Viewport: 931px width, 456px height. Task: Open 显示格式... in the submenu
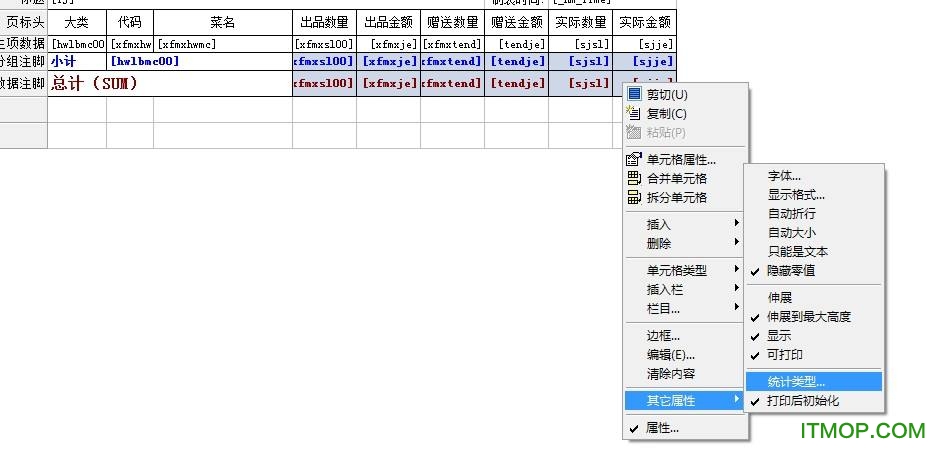814,195
